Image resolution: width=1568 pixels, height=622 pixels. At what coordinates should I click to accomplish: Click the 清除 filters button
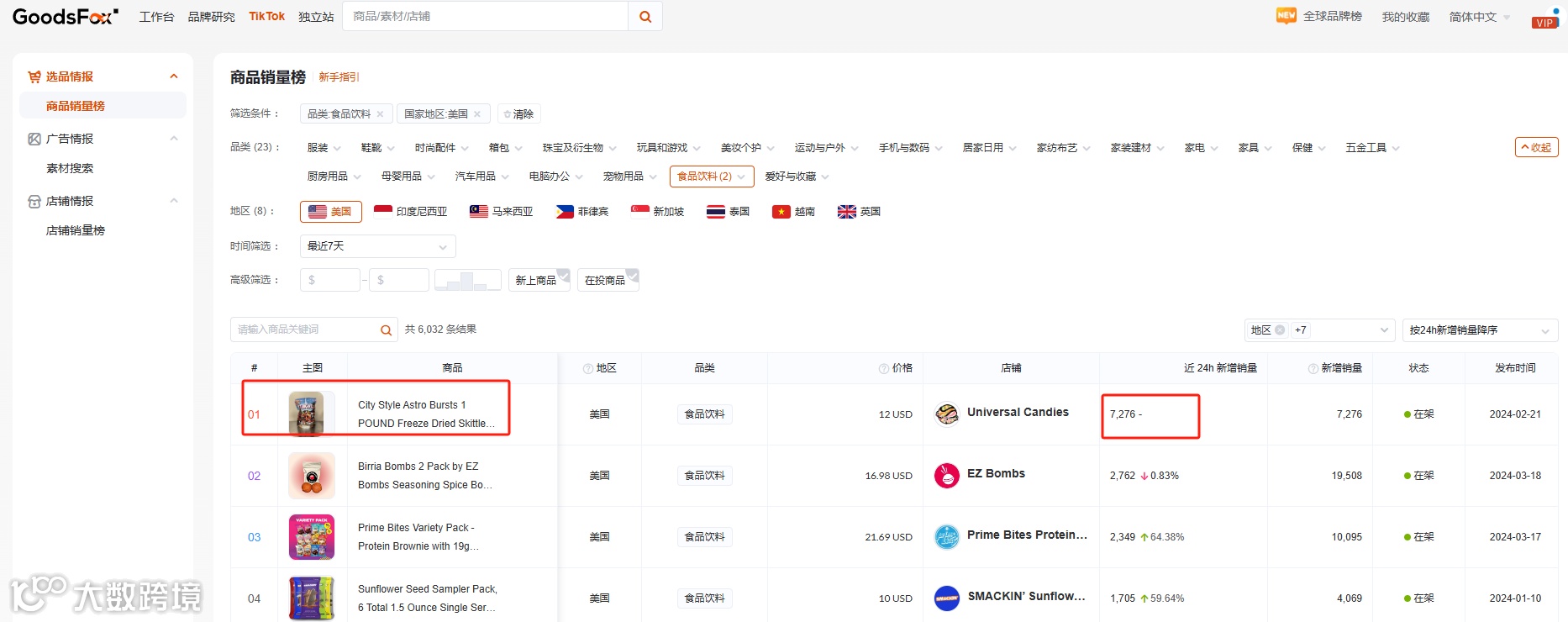[x=518, y=114]
